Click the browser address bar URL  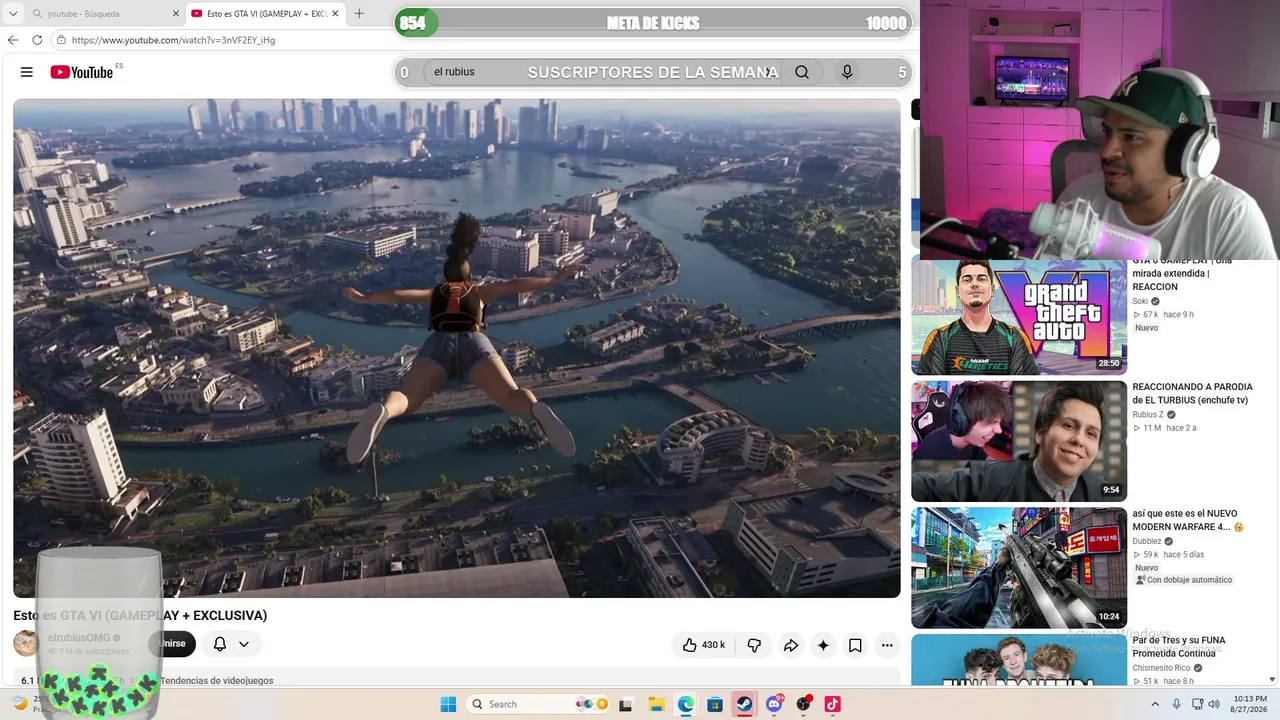tap(173, 40)
